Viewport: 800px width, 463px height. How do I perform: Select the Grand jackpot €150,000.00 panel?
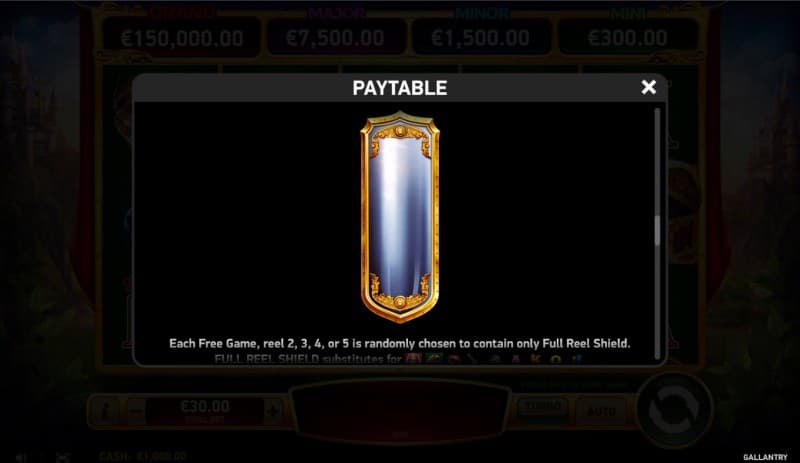point(182,38)
